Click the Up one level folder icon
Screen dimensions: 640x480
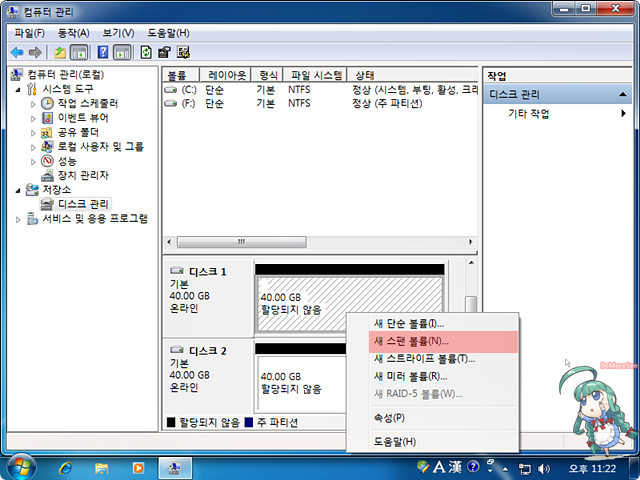(x=60, y=52)
